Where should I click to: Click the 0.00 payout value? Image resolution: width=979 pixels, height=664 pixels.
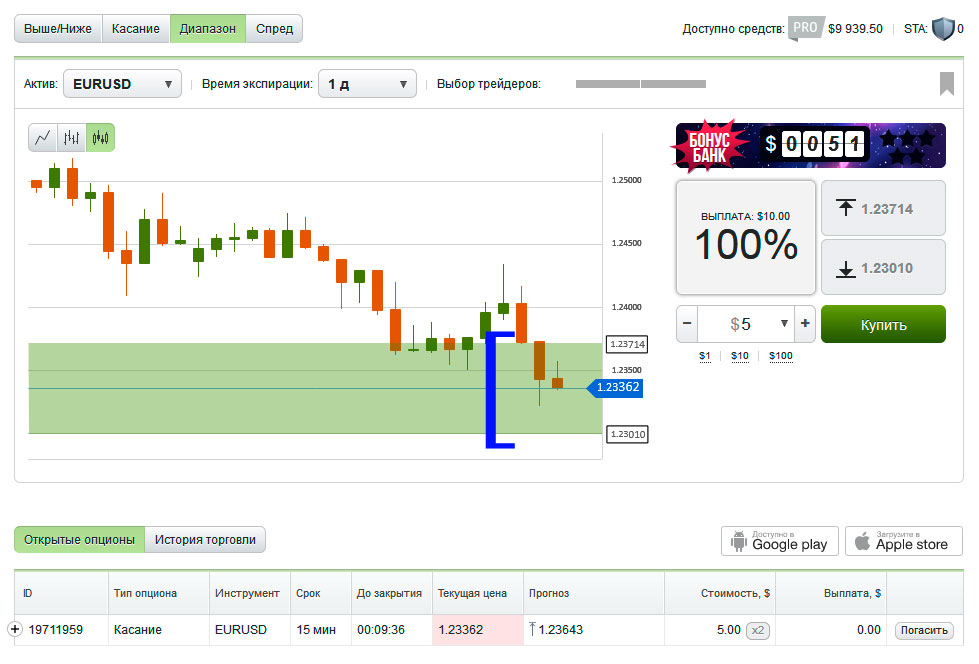pos(868,630)
